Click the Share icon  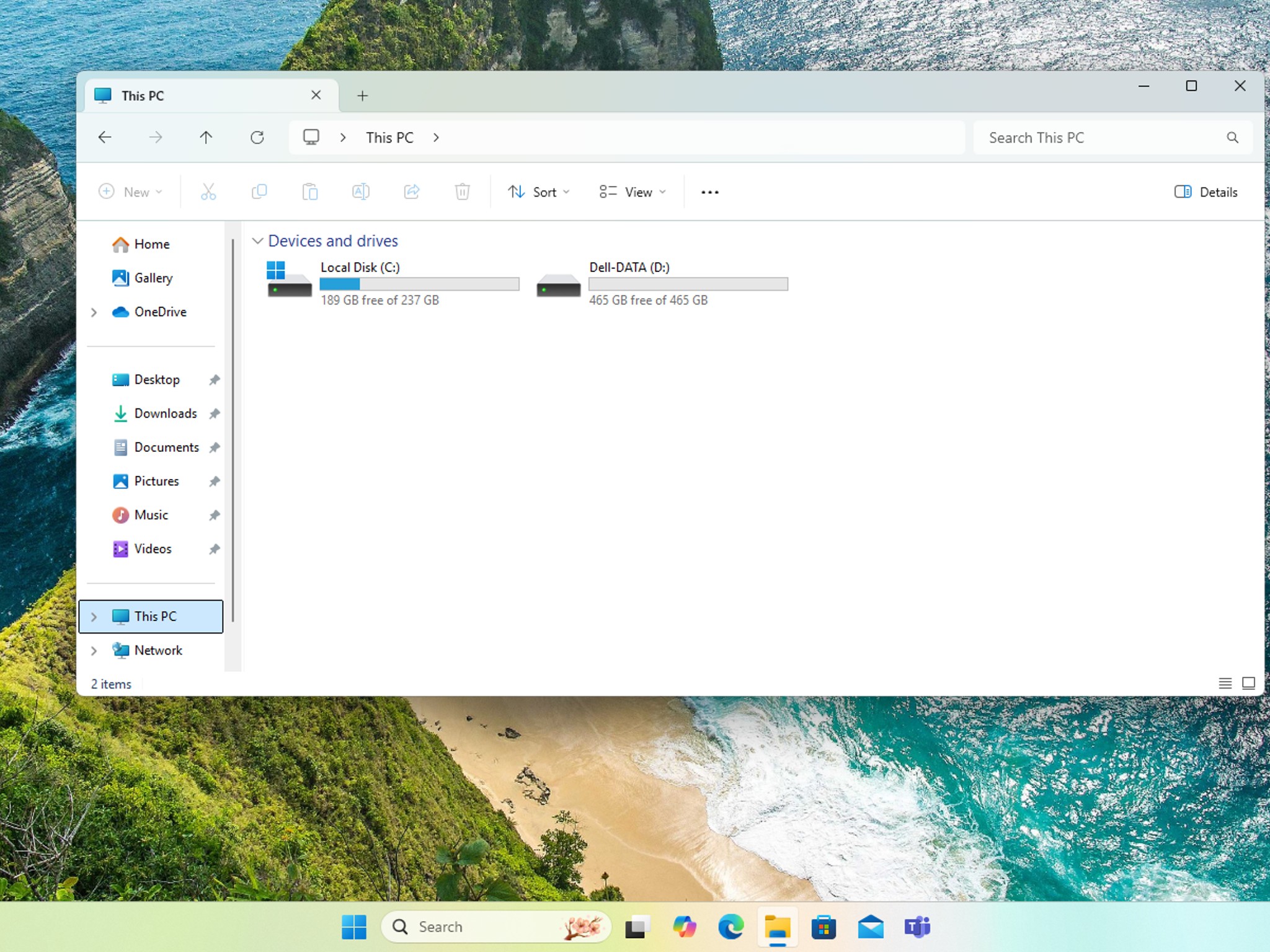(412, 192)
